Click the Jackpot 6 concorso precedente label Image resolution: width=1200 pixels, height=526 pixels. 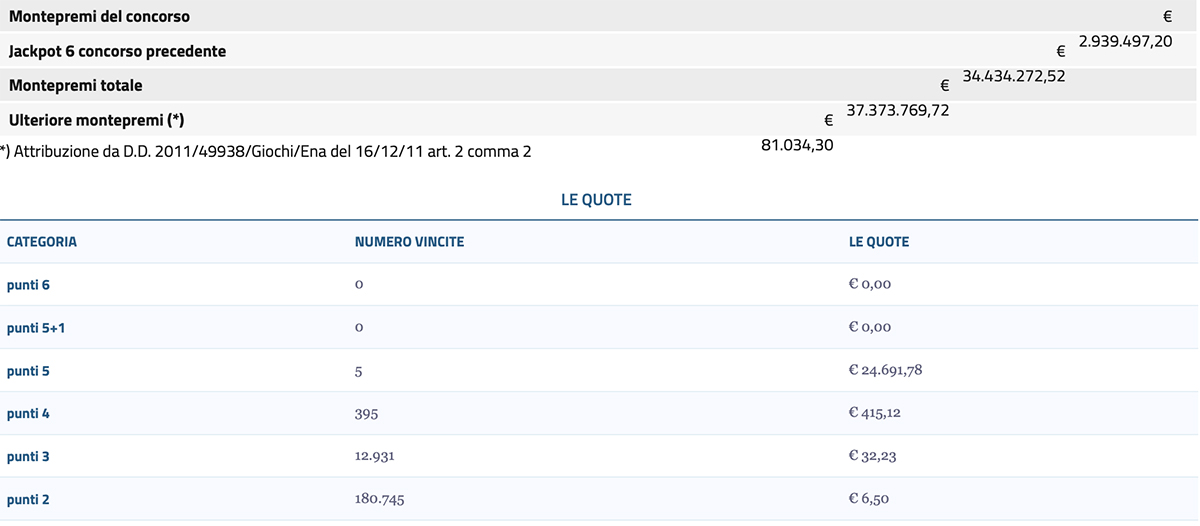click(x=117, y=51)
